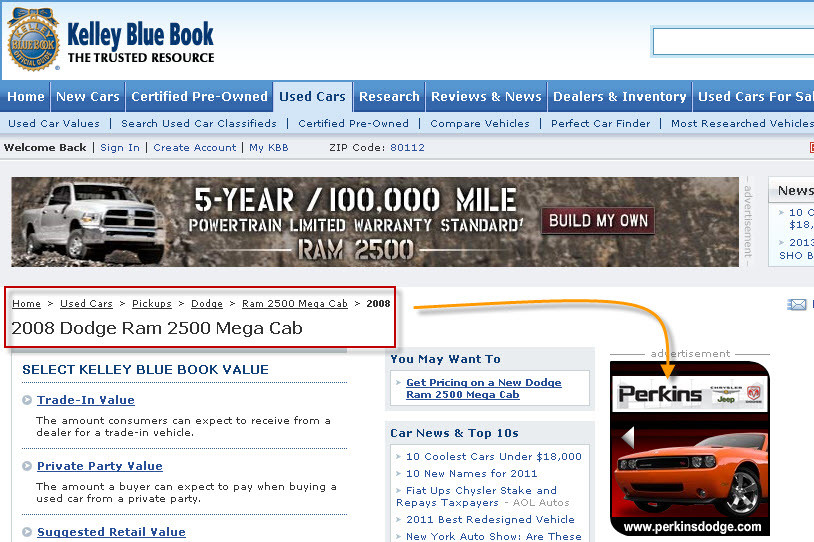Open Fiat Ups Chrysler Stake article
Screen dimensions: 814x542
[x=477, y=496]
